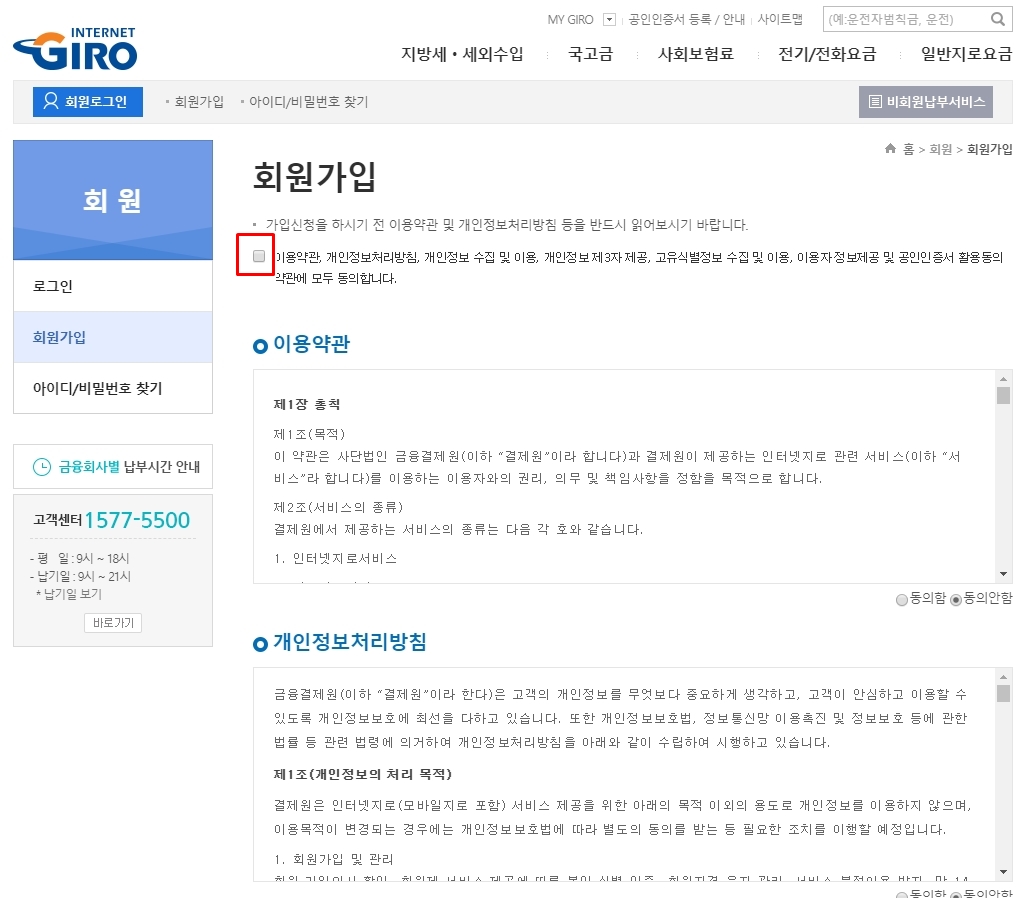Image resolution: width=1025 pixels, height=898 pixels.
Task: Click 홈 in breadcrumb
Action: tap(909, 150)
